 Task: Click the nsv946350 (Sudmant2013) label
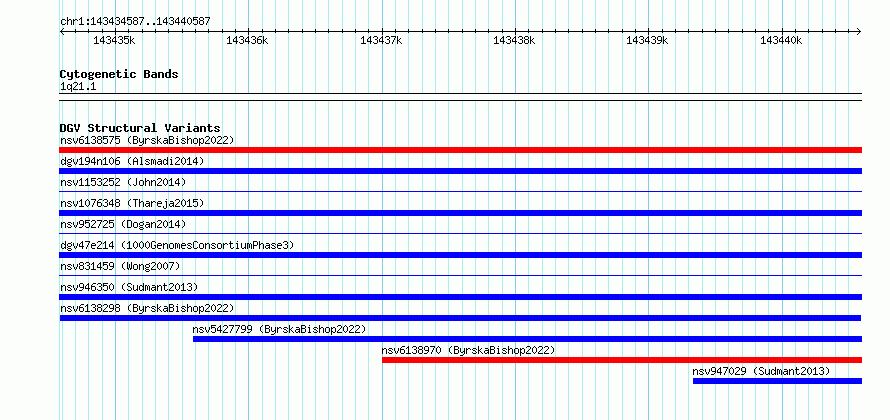coord(129,287)
